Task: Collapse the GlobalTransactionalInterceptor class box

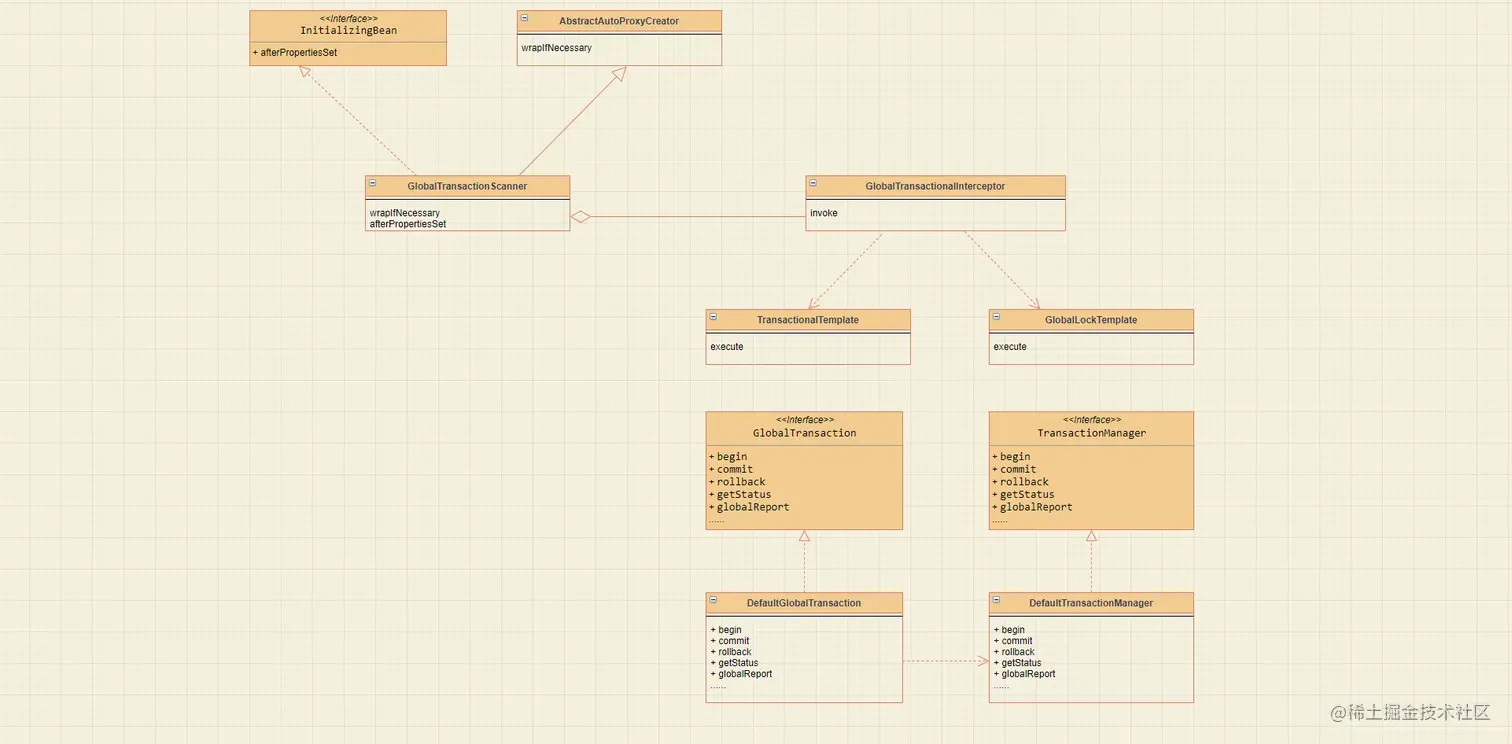Action: coord(813,183)
